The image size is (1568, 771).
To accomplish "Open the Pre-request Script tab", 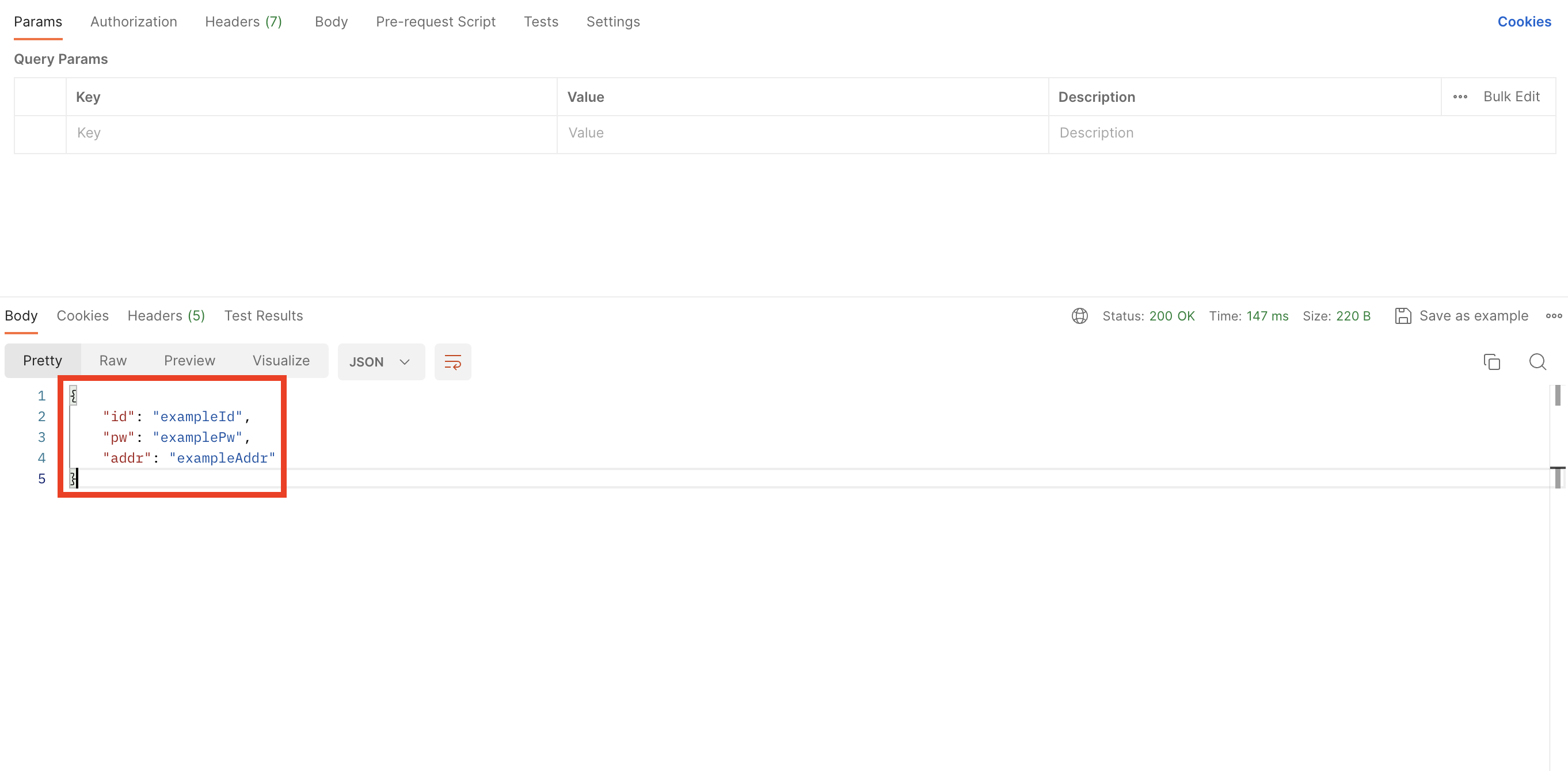I will [435, 22].
